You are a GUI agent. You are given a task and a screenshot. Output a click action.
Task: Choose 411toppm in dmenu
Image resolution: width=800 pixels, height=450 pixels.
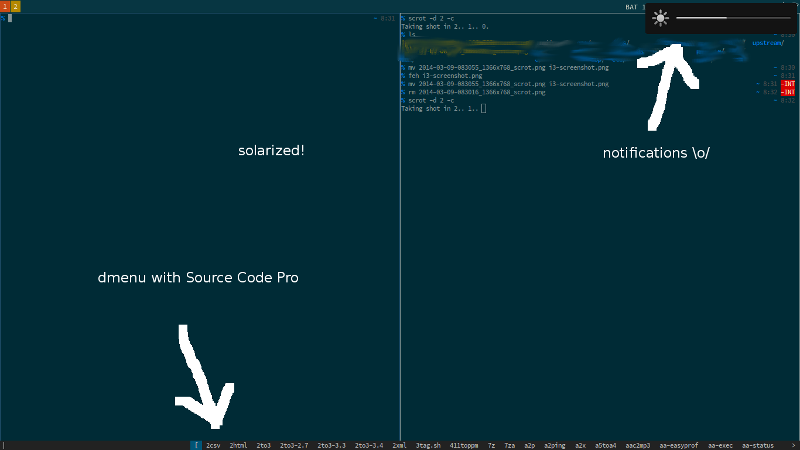point(464,446)
